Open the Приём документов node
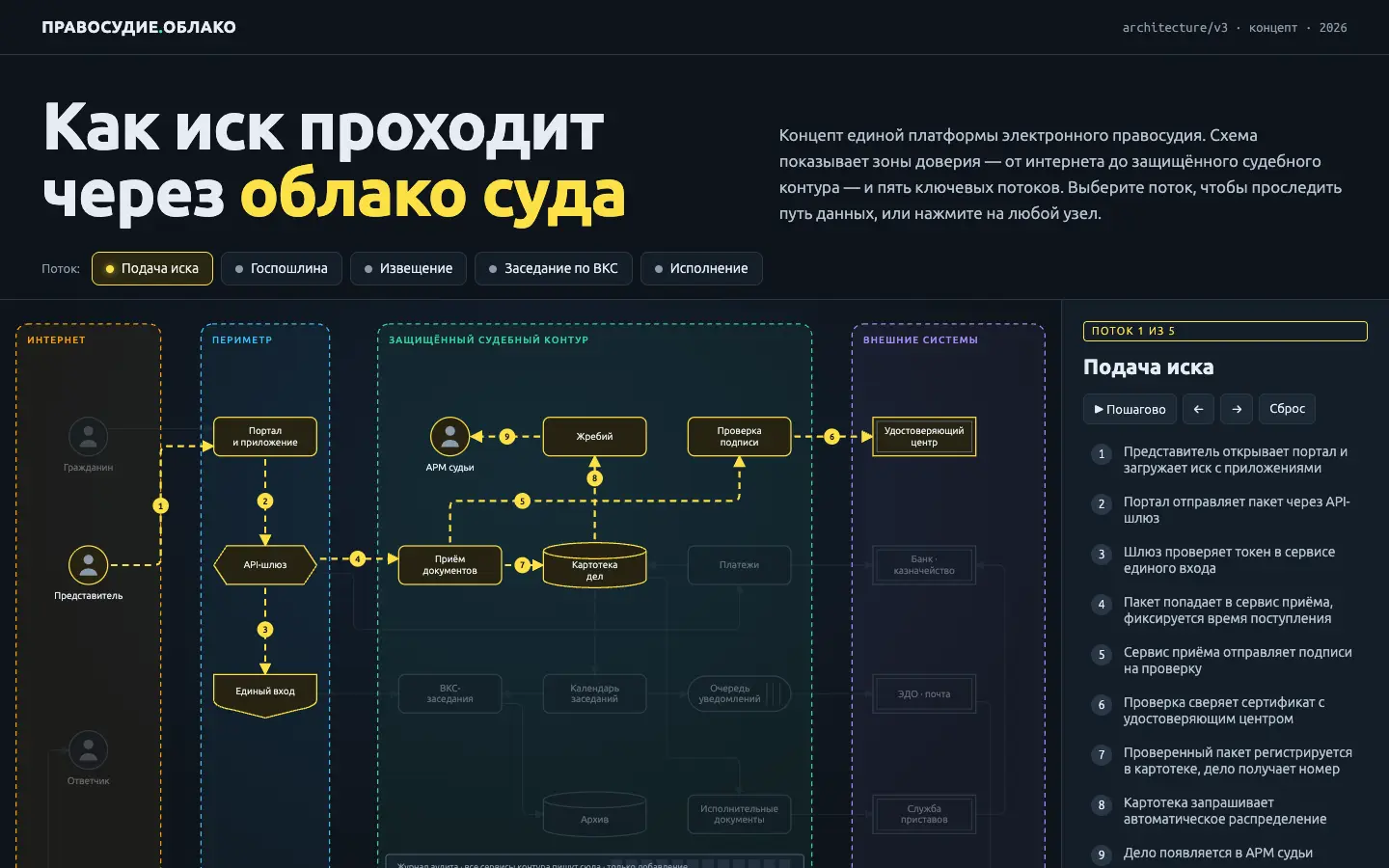 tap(449, 565)
